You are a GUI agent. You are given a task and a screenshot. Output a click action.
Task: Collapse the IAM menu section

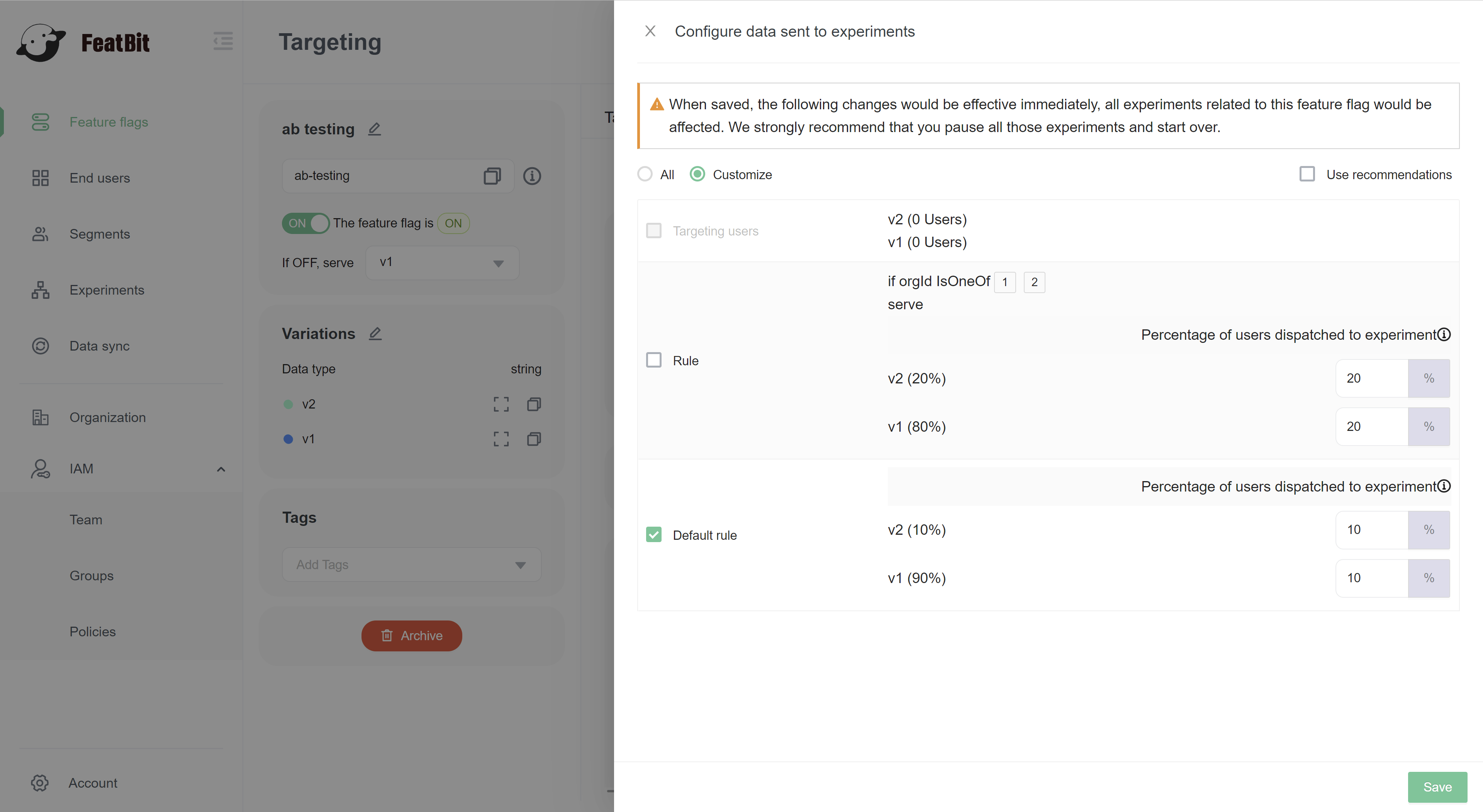point(221,469)
